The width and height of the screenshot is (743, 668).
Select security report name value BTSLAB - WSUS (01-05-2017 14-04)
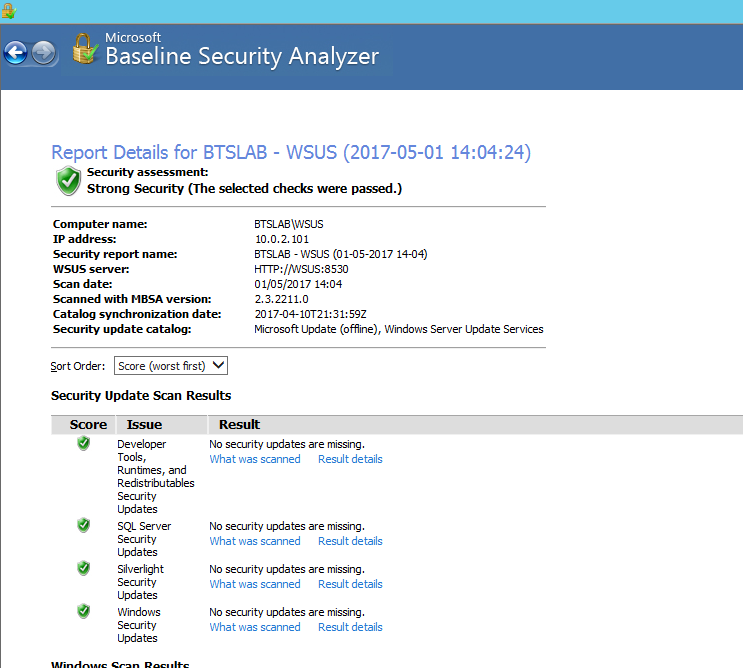tap(341, 254)
